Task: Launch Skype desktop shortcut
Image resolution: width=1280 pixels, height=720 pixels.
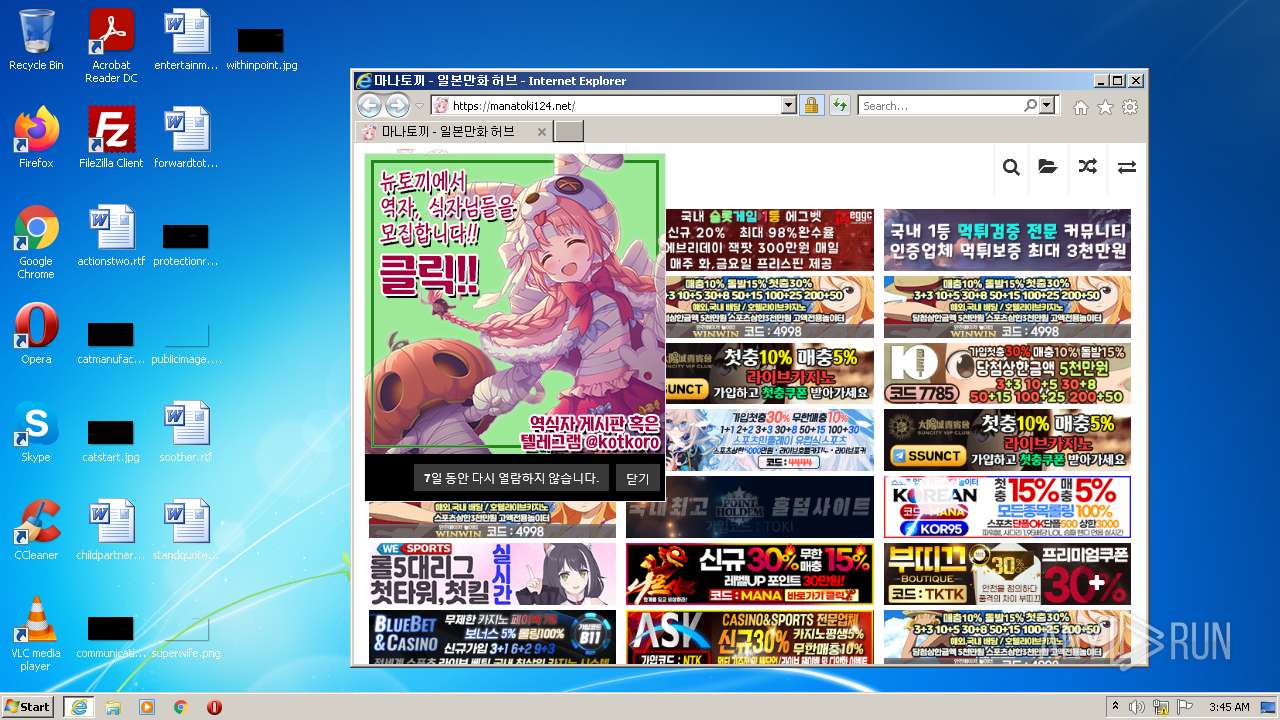Action: point(36,432)
